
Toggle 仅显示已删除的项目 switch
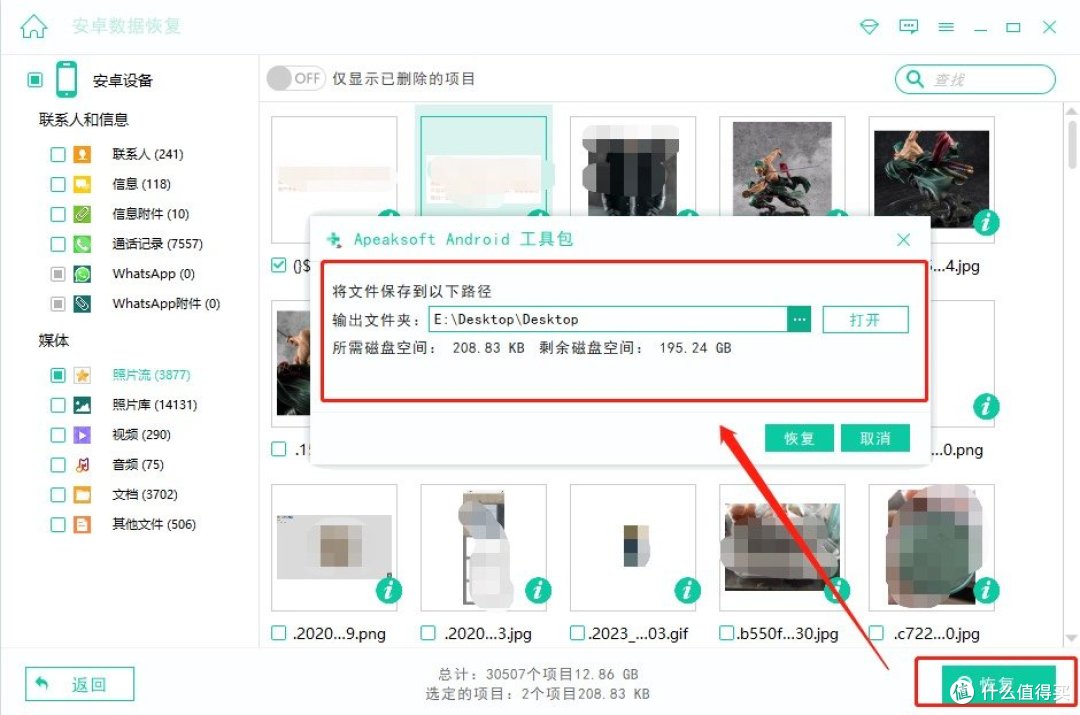(x=295, y=79)
